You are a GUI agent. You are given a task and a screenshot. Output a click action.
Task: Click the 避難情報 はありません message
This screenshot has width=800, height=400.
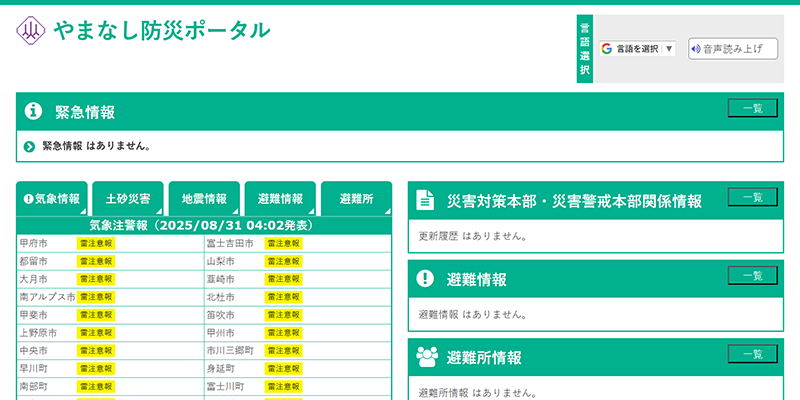(472, 315)
